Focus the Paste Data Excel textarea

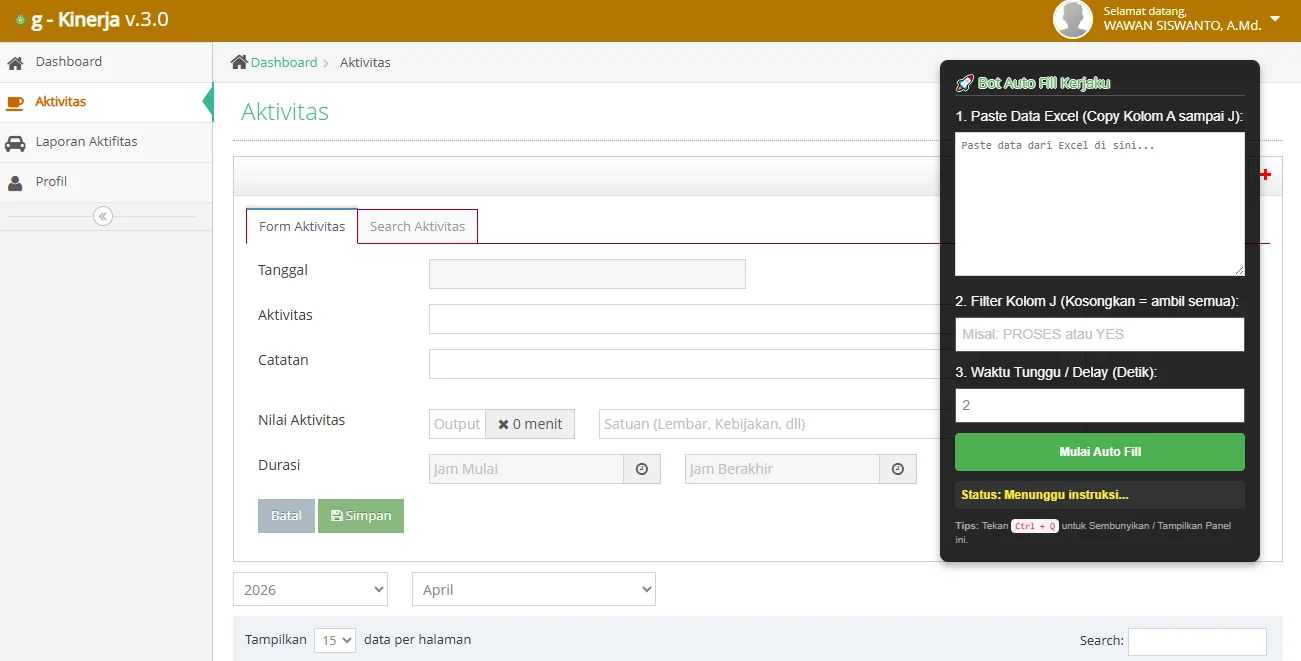tap(1100, 204)
